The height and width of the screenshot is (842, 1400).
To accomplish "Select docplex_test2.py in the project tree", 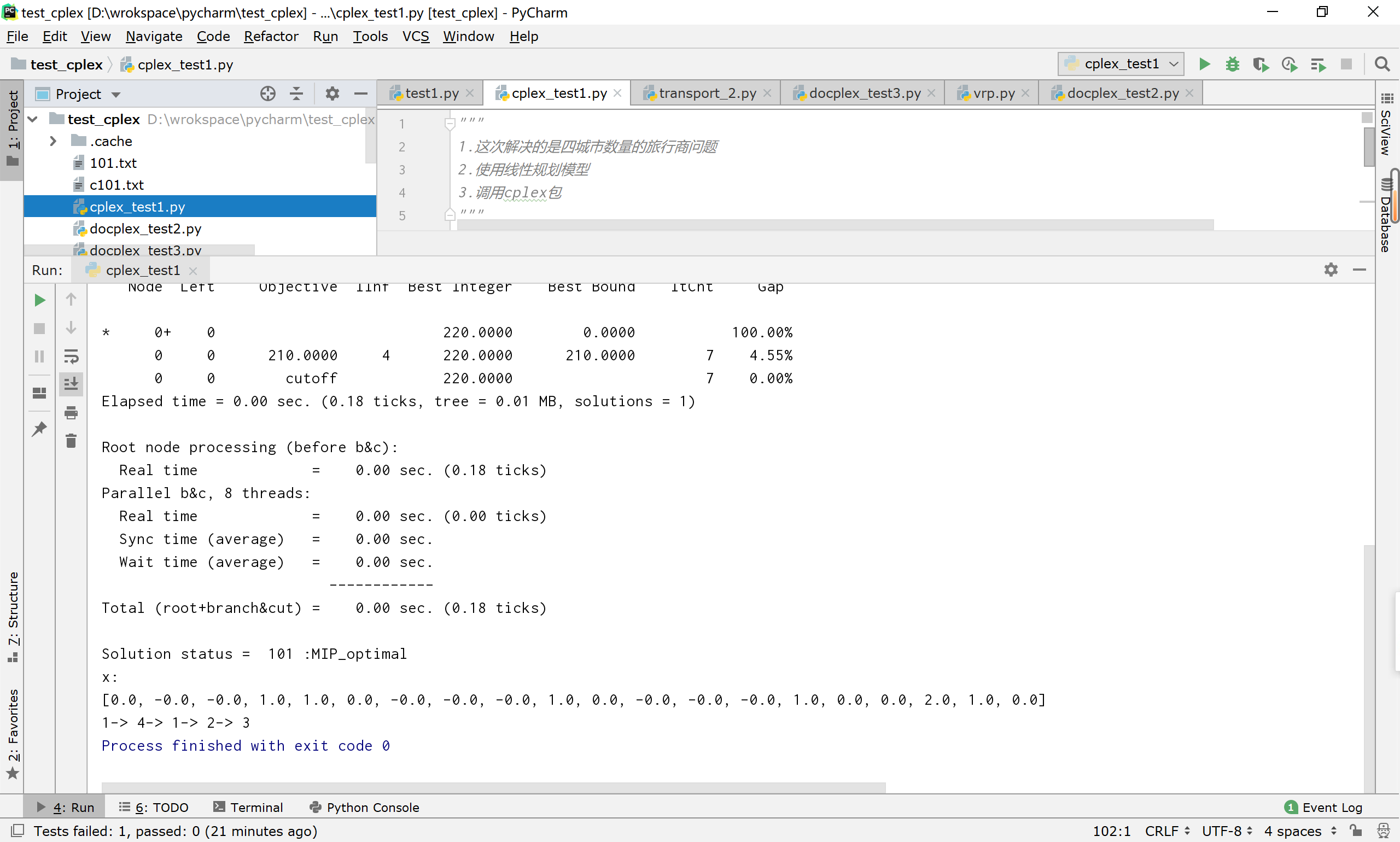I will 145,229.
